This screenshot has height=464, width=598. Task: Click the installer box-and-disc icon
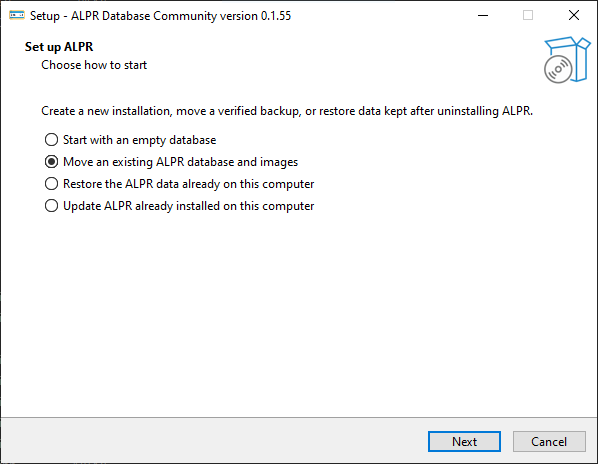click(567, 60)
